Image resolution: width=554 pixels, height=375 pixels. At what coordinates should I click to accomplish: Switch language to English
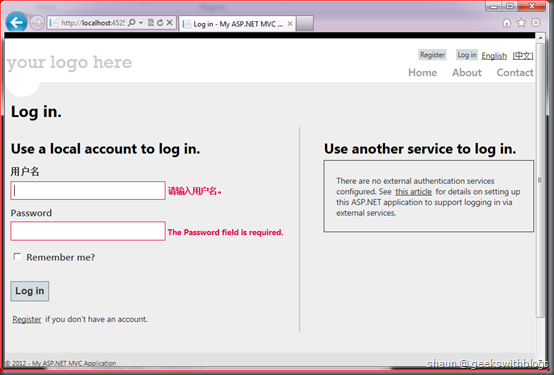click(x=494, y=55)
